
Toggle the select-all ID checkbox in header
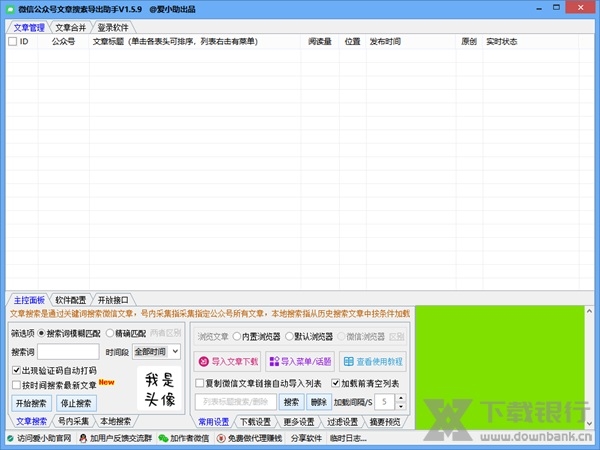click(x=12, y=41)
